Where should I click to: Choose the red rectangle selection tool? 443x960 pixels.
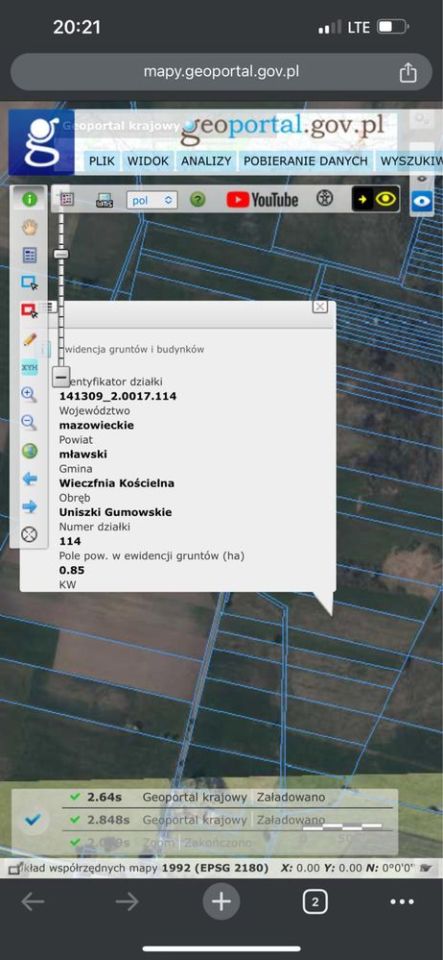[x=29, y=311]
